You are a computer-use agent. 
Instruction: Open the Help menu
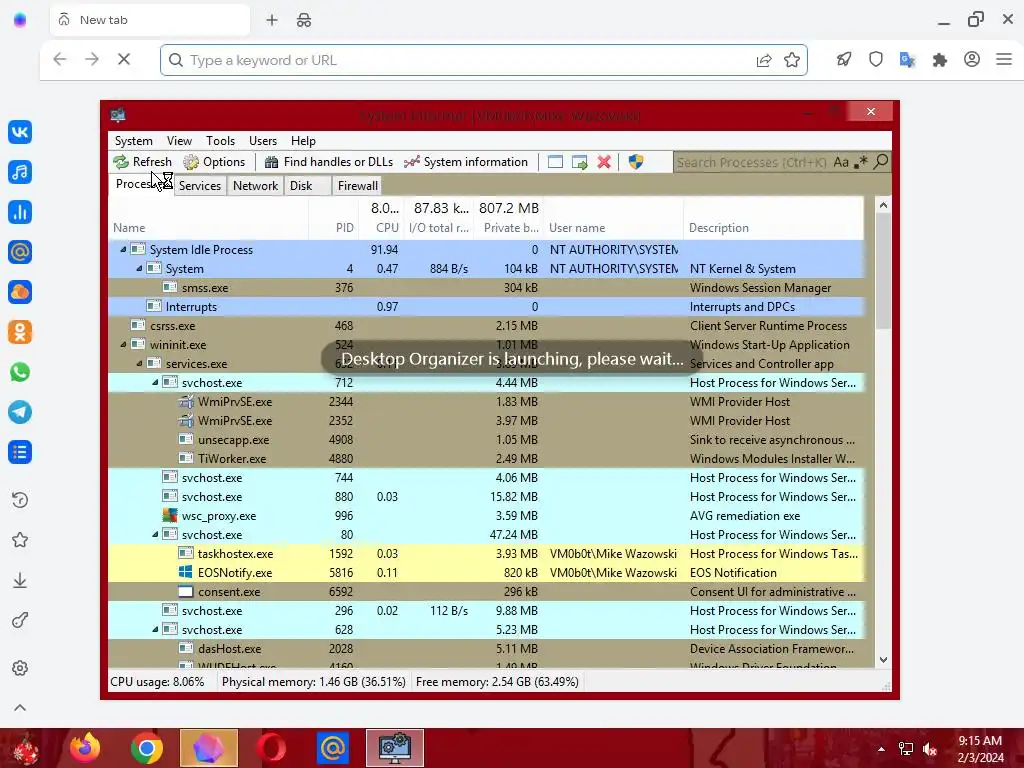[x=303, y=140]
